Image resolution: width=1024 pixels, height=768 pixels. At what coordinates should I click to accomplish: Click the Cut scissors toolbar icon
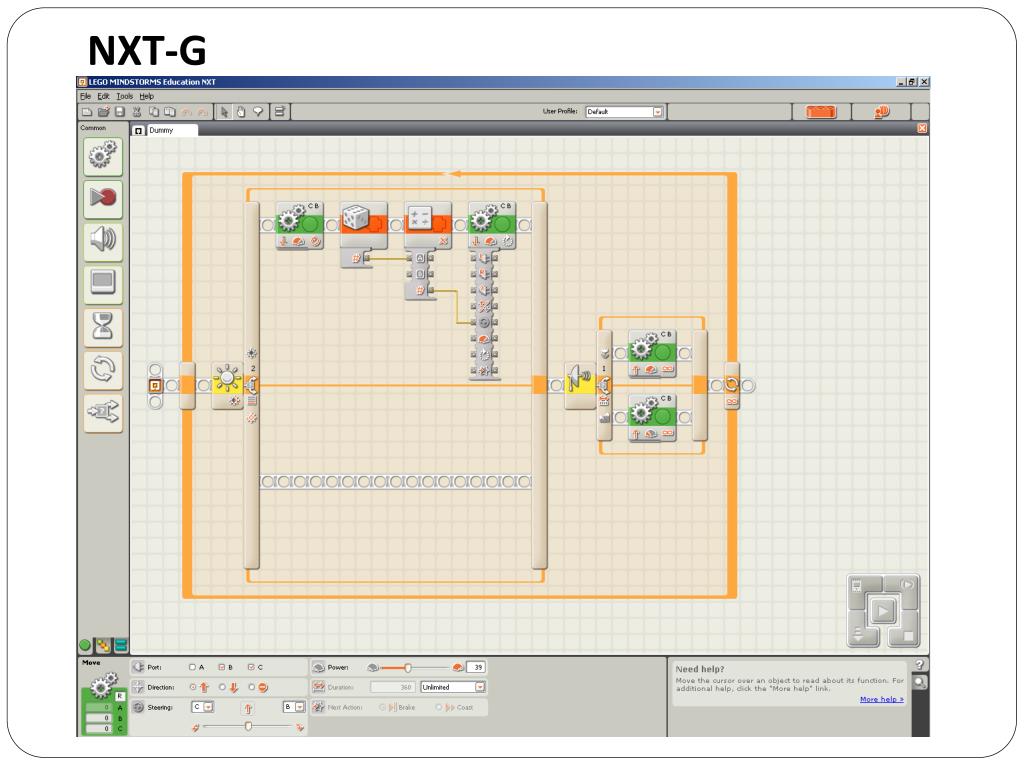[136, 112]
